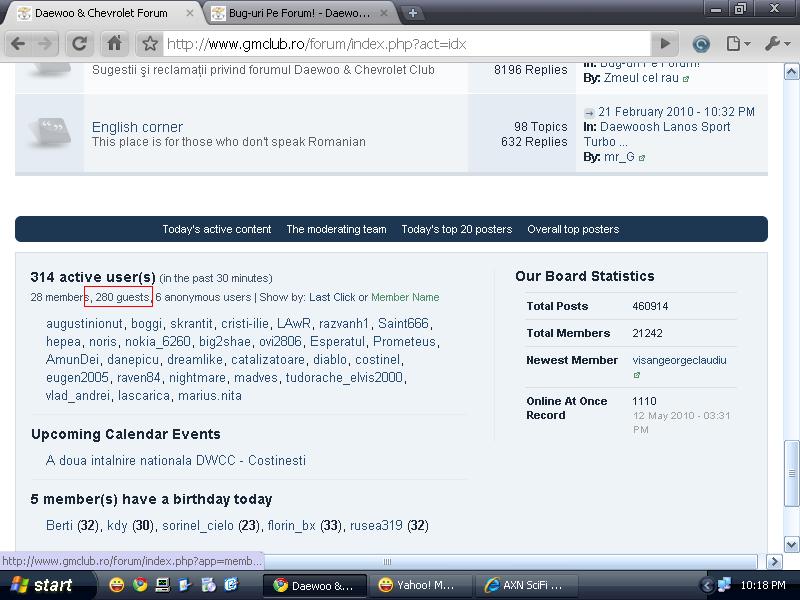Click the blue circular extension icon

[x=701, y=44]
